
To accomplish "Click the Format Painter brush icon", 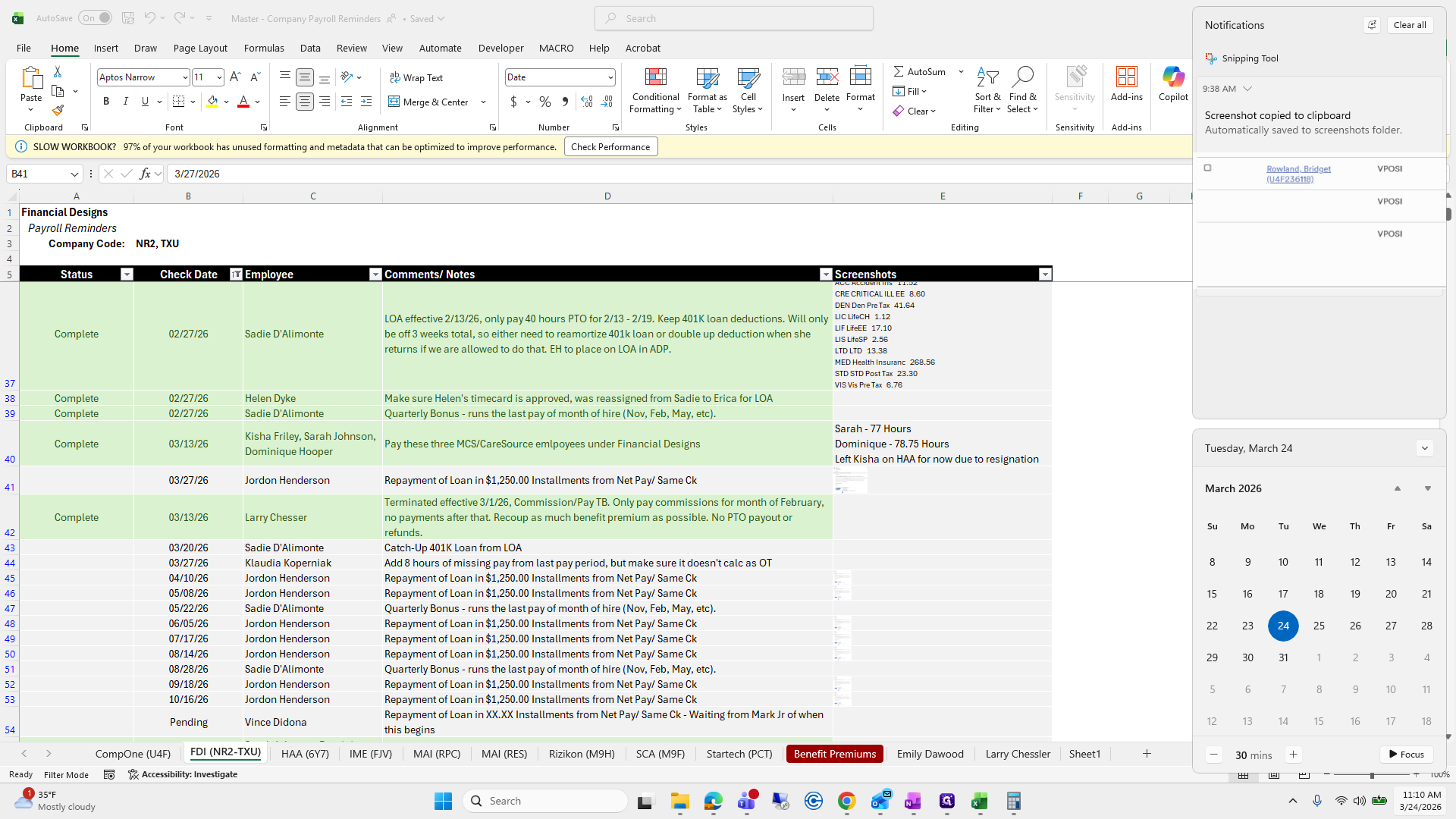I will [x=58, y=111].
